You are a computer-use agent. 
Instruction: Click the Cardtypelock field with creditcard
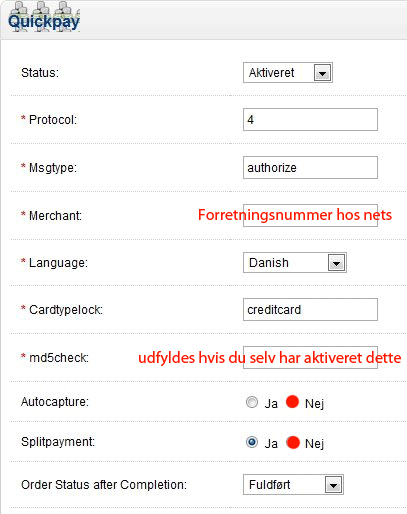[310, 310]
